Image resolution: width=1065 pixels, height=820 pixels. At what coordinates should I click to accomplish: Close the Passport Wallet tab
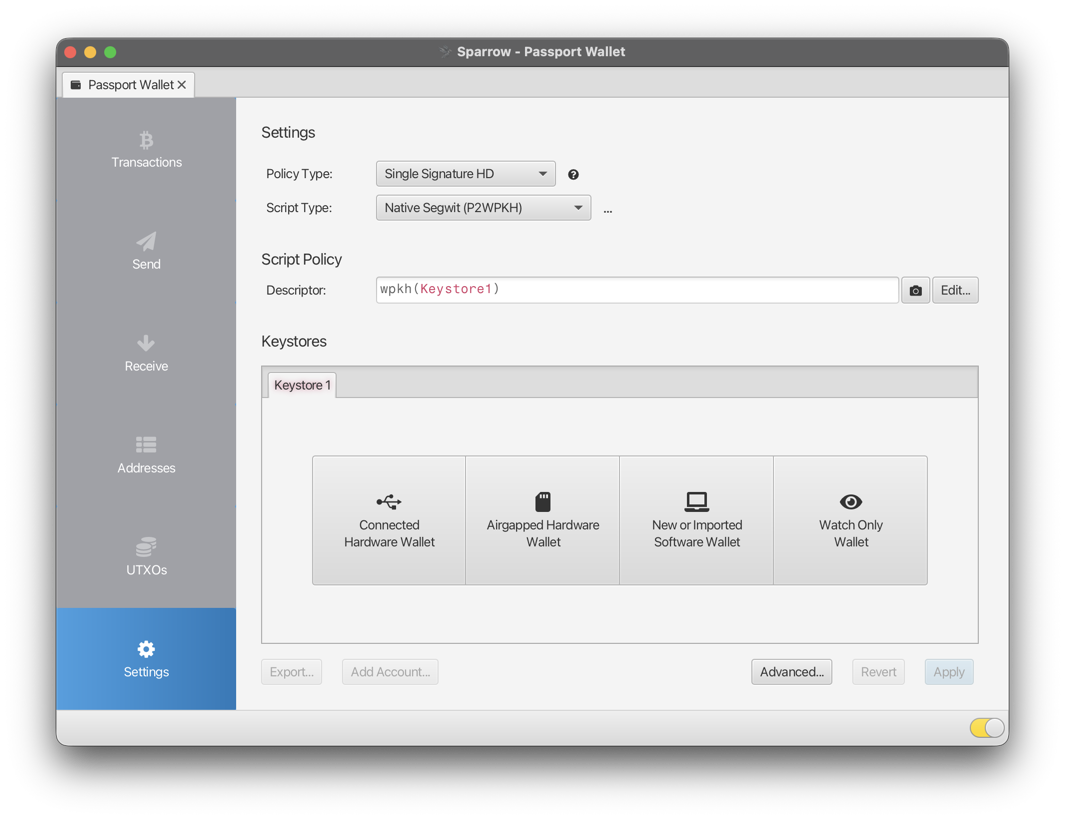click(x=181, y=85)
